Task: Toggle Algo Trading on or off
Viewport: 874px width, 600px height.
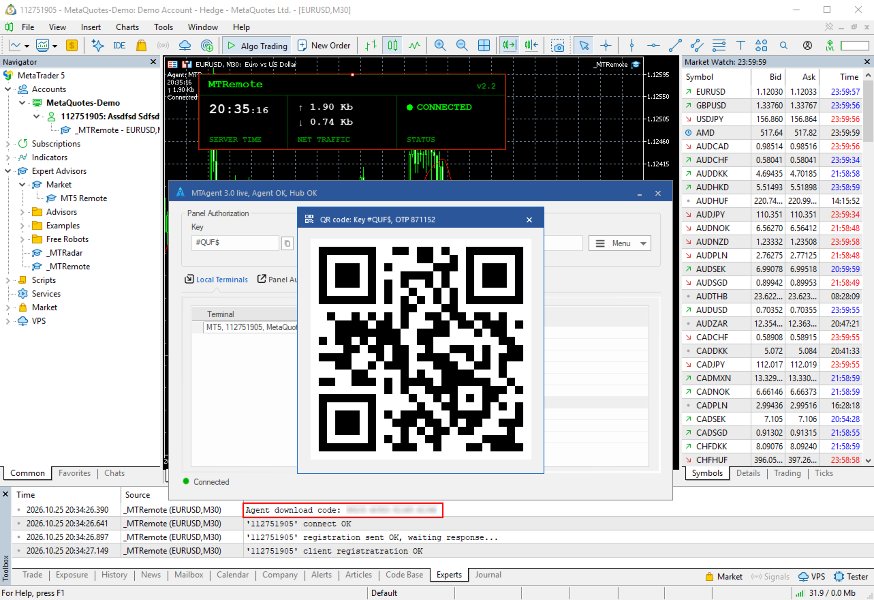Action: click(x=257, y=45)
